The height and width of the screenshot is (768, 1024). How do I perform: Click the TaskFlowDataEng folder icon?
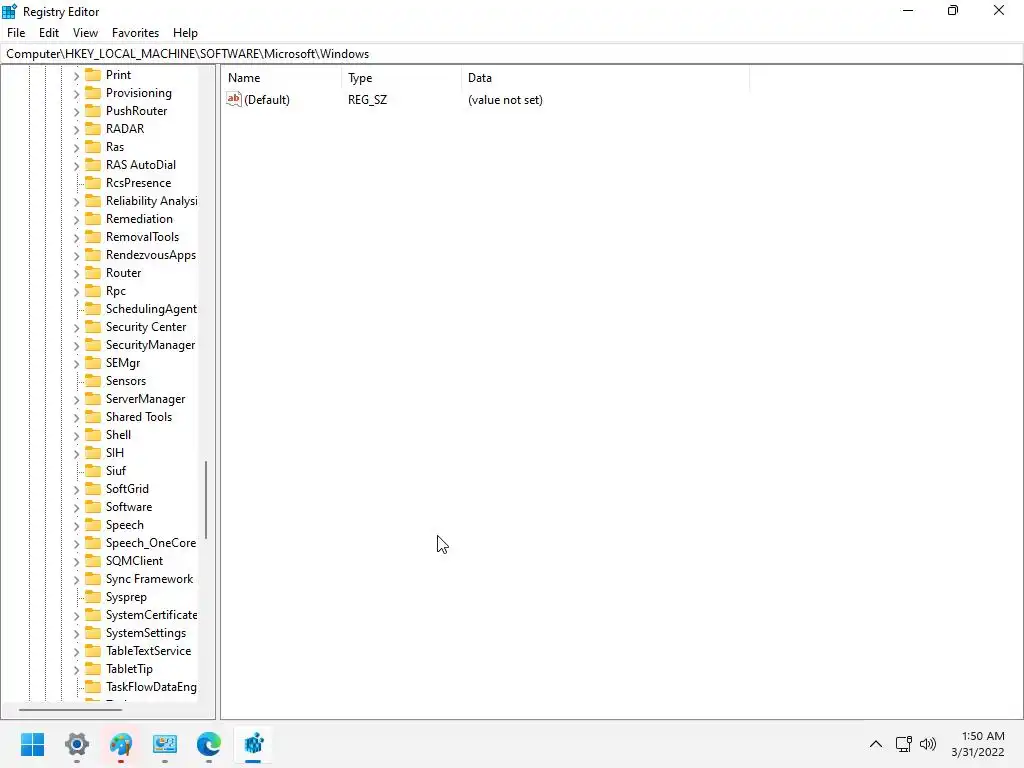(x=93, y=687)
